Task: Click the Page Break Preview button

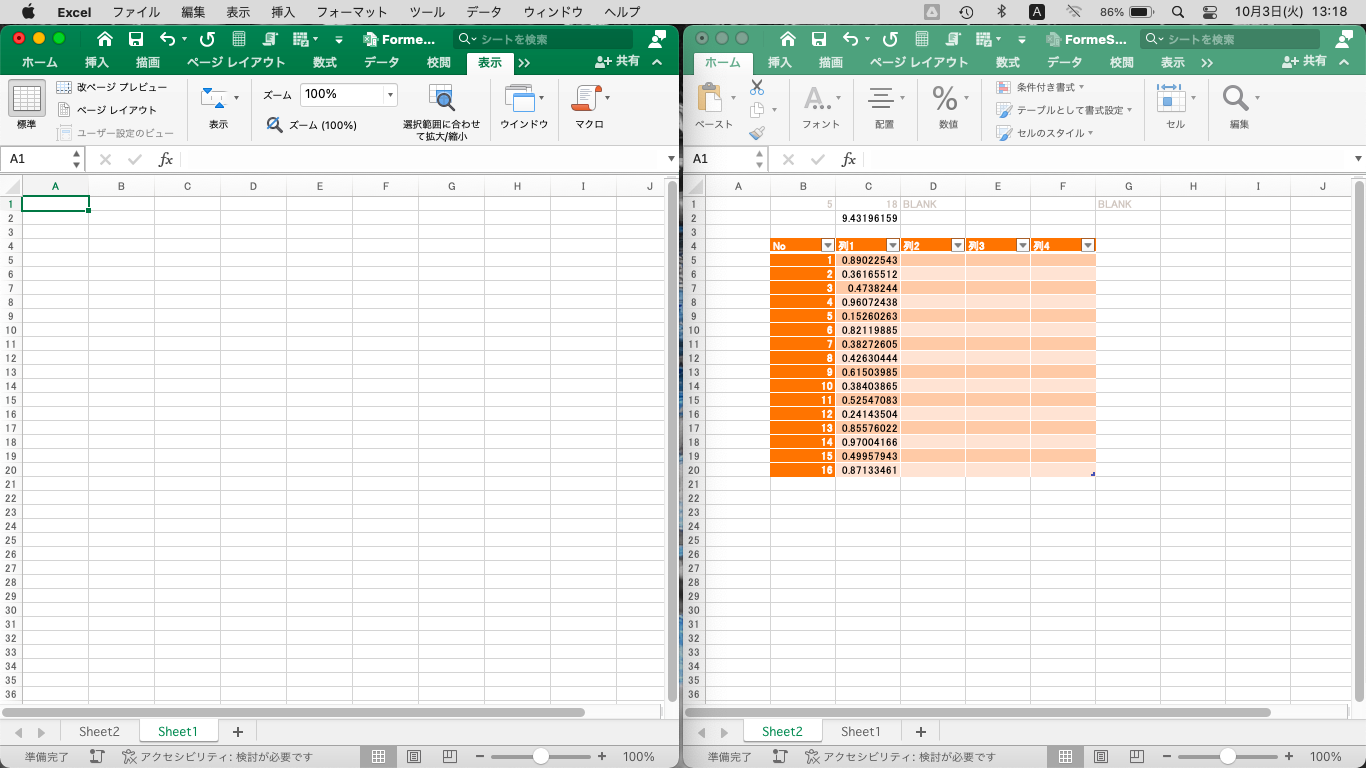Action: coord(111,87)
